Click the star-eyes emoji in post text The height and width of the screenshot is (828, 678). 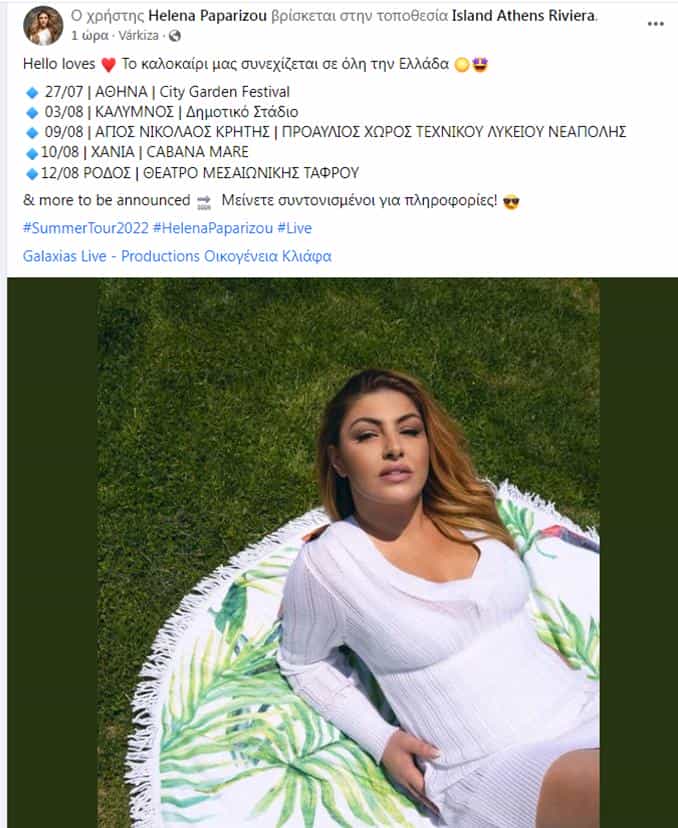480,64
